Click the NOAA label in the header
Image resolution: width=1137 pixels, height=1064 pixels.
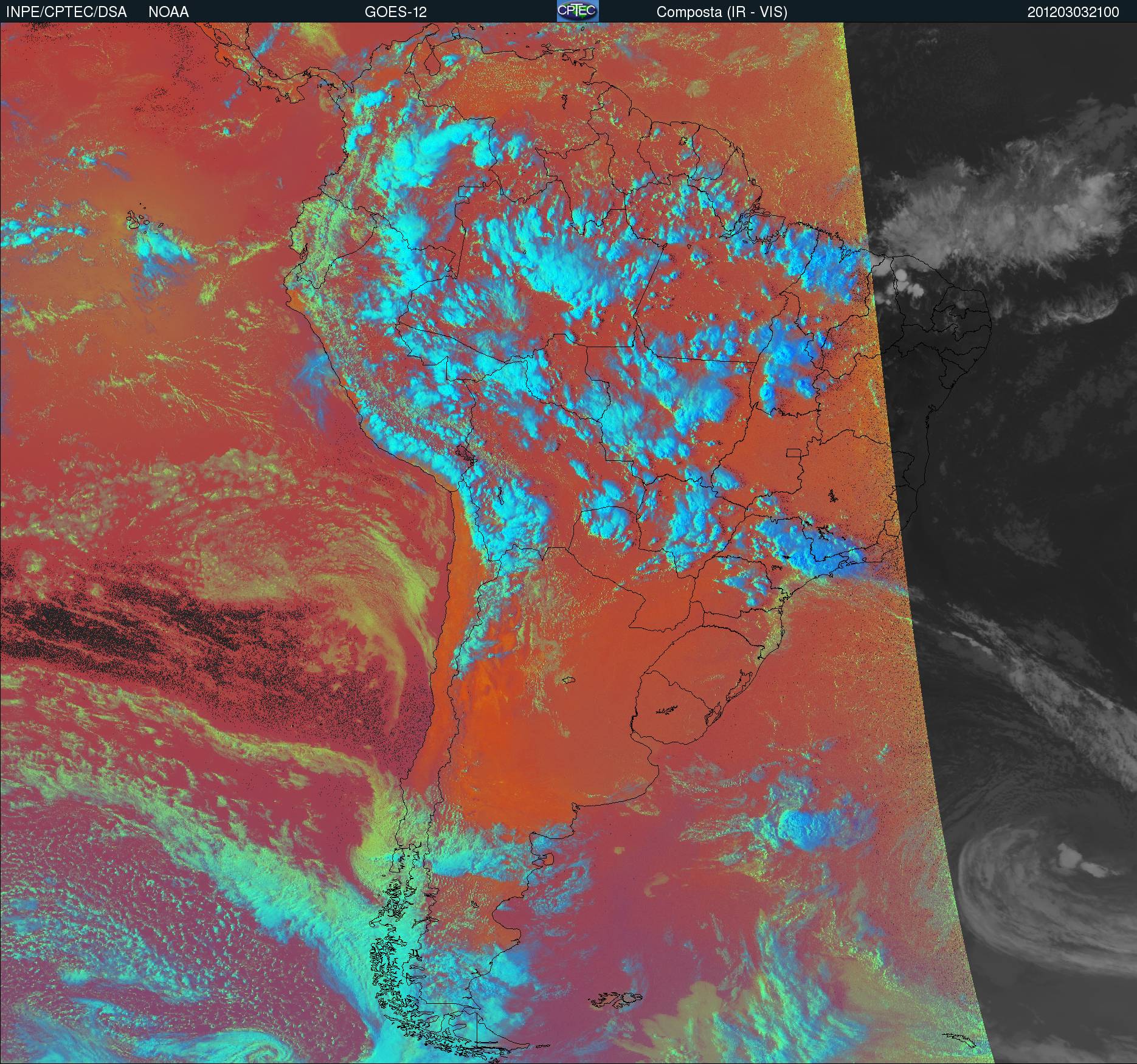168,12
